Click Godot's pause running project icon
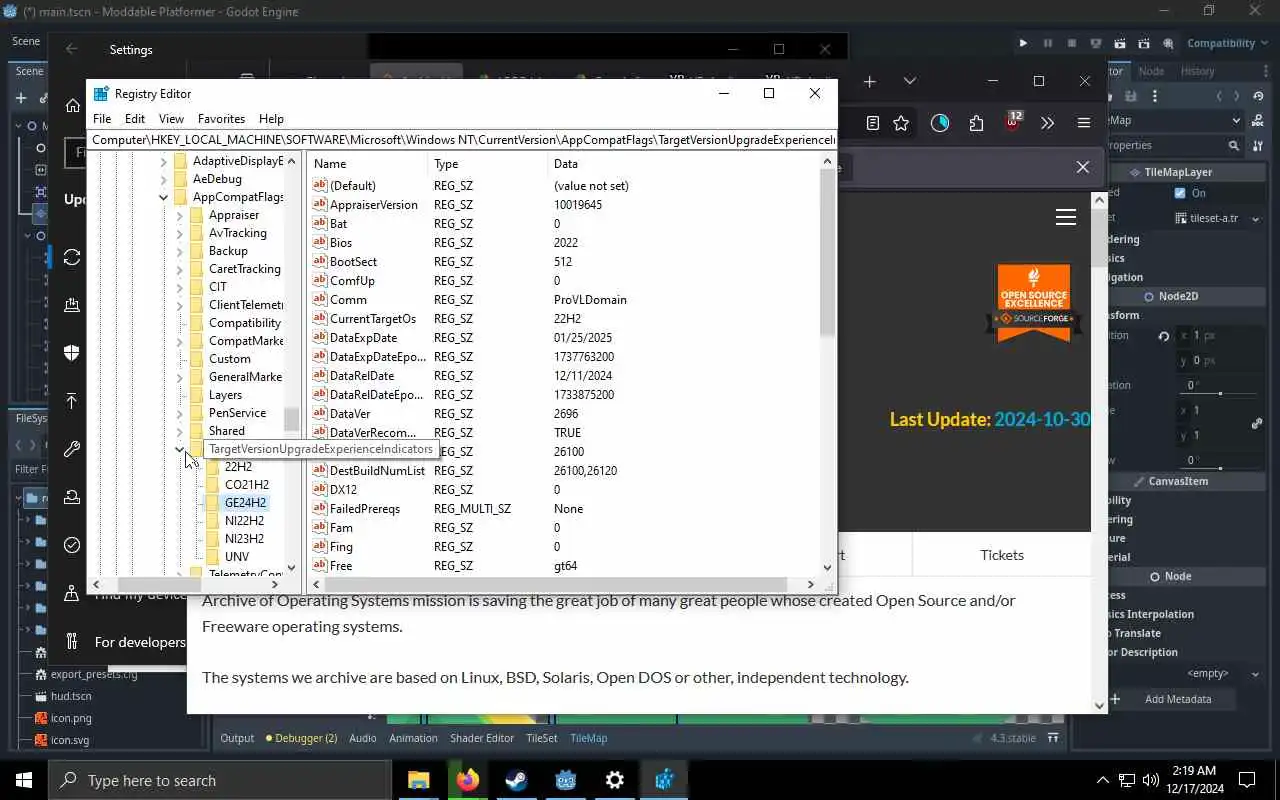The height and width of the screenshot is (800, 1280). click(1048, 43)
